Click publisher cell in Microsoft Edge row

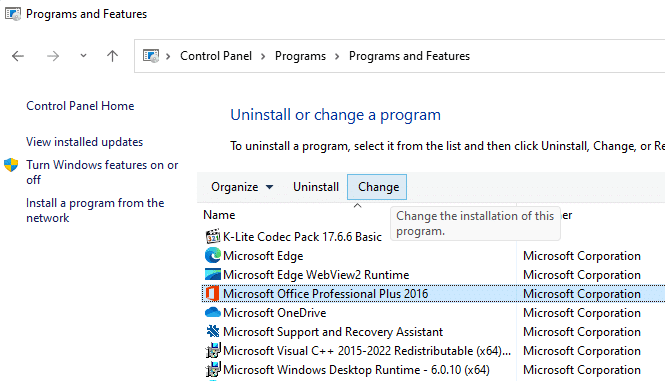[582, 256]
